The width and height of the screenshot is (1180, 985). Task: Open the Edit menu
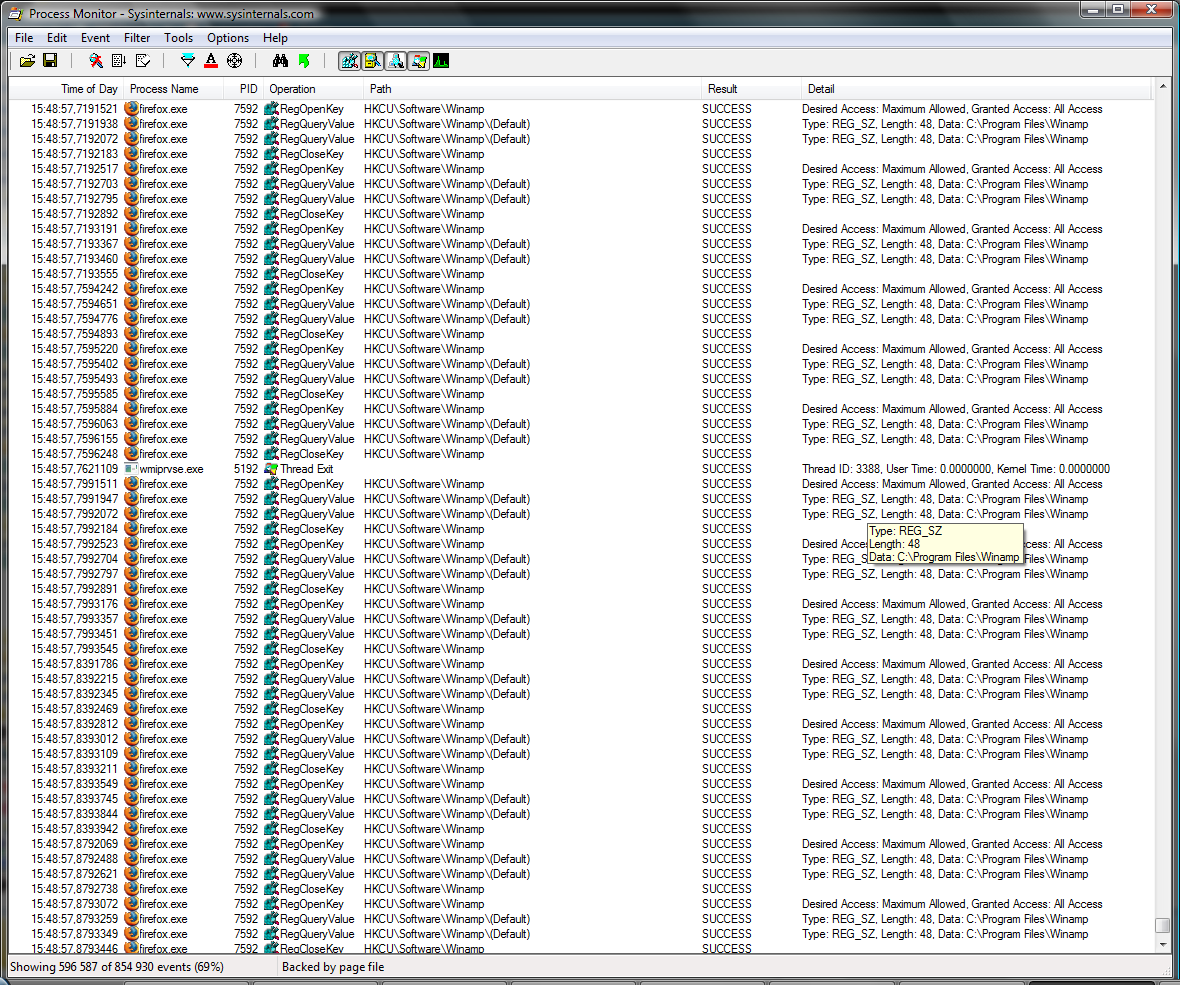click(56, 38)
